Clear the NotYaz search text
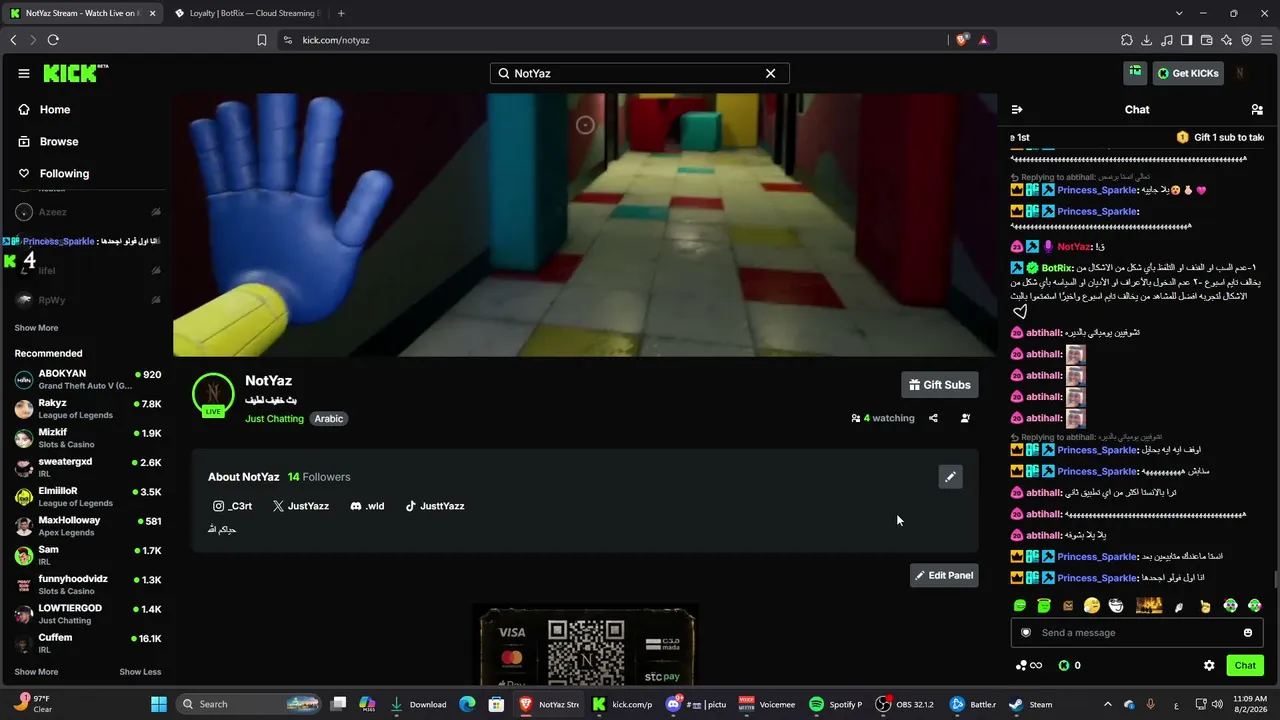 pyautogui.click(x=770, y=73)
